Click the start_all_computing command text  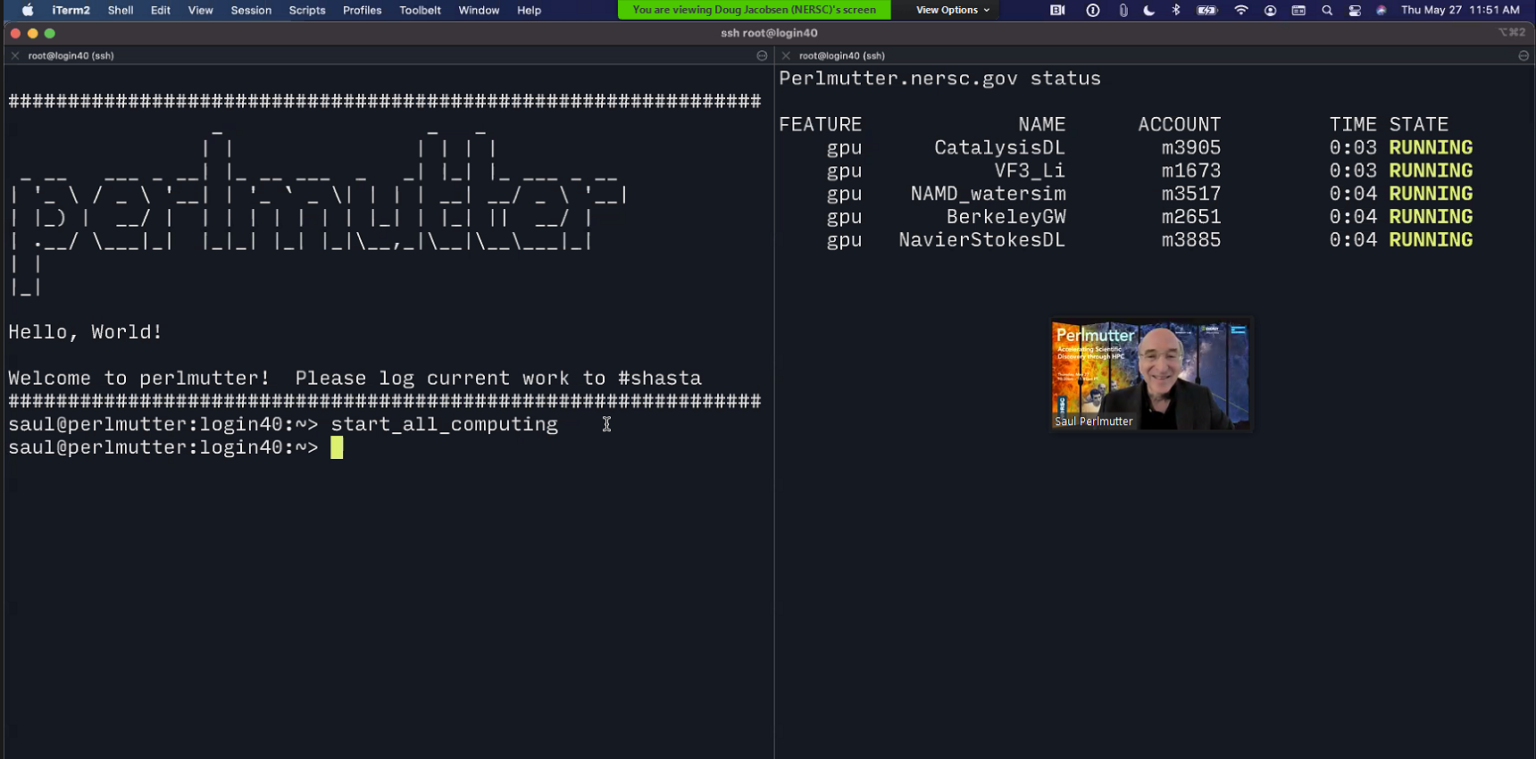click(444, 424)
